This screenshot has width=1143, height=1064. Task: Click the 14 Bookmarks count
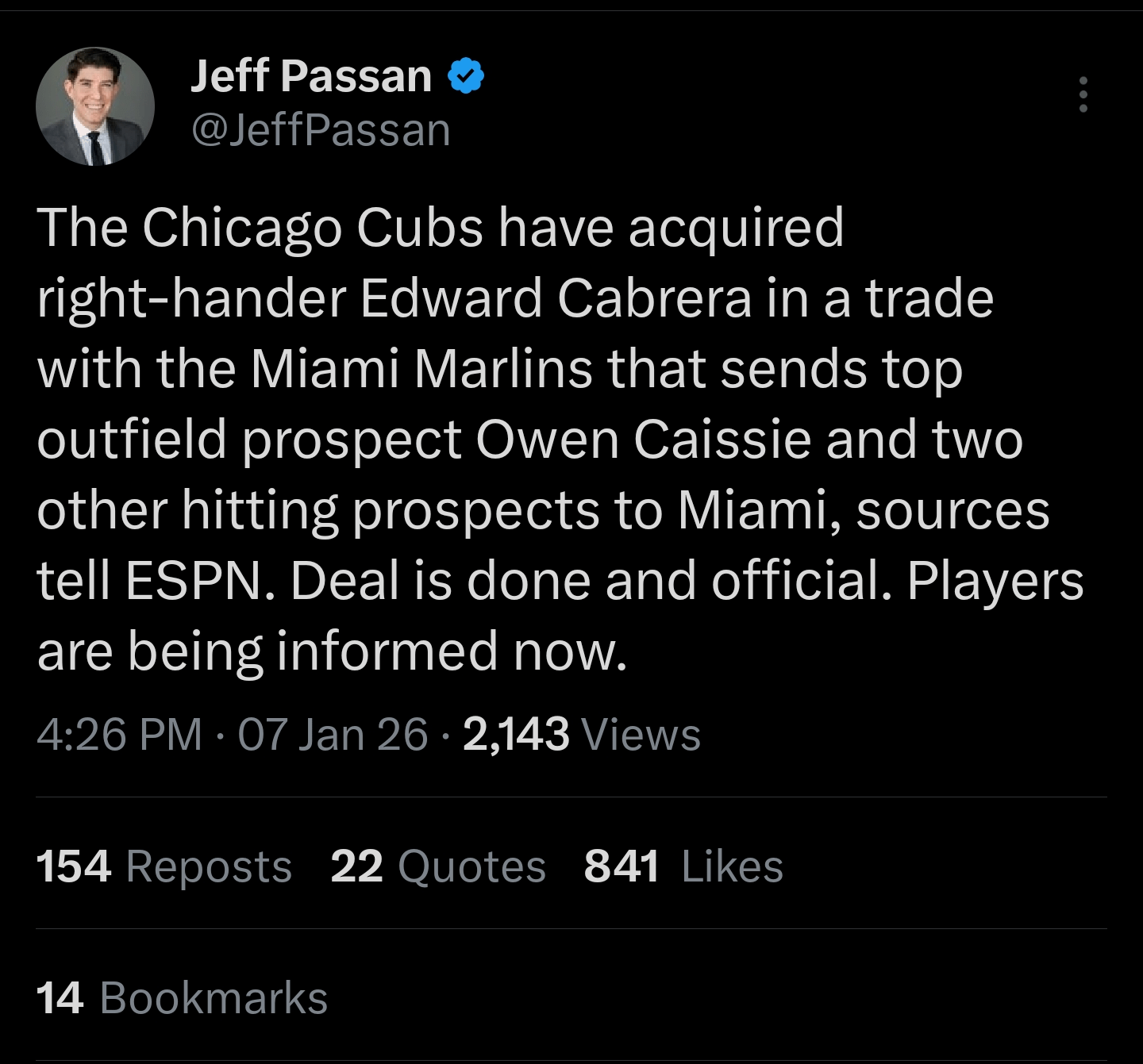pyautogui.click(x=182, y=997)
